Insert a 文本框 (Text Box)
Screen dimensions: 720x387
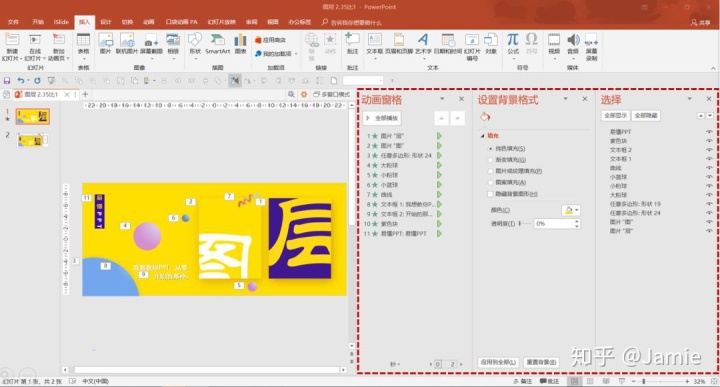point(375,40)
